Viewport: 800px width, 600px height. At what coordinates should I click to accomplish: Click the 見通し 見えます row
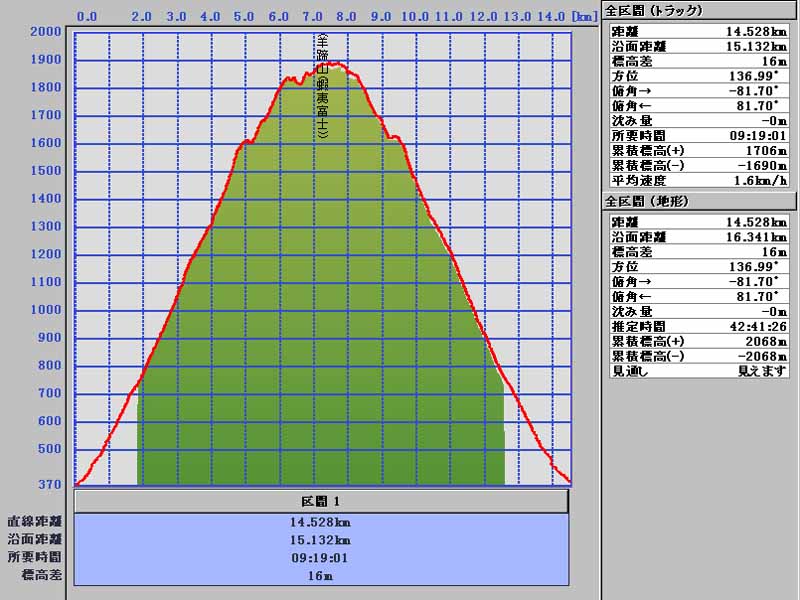697,371
